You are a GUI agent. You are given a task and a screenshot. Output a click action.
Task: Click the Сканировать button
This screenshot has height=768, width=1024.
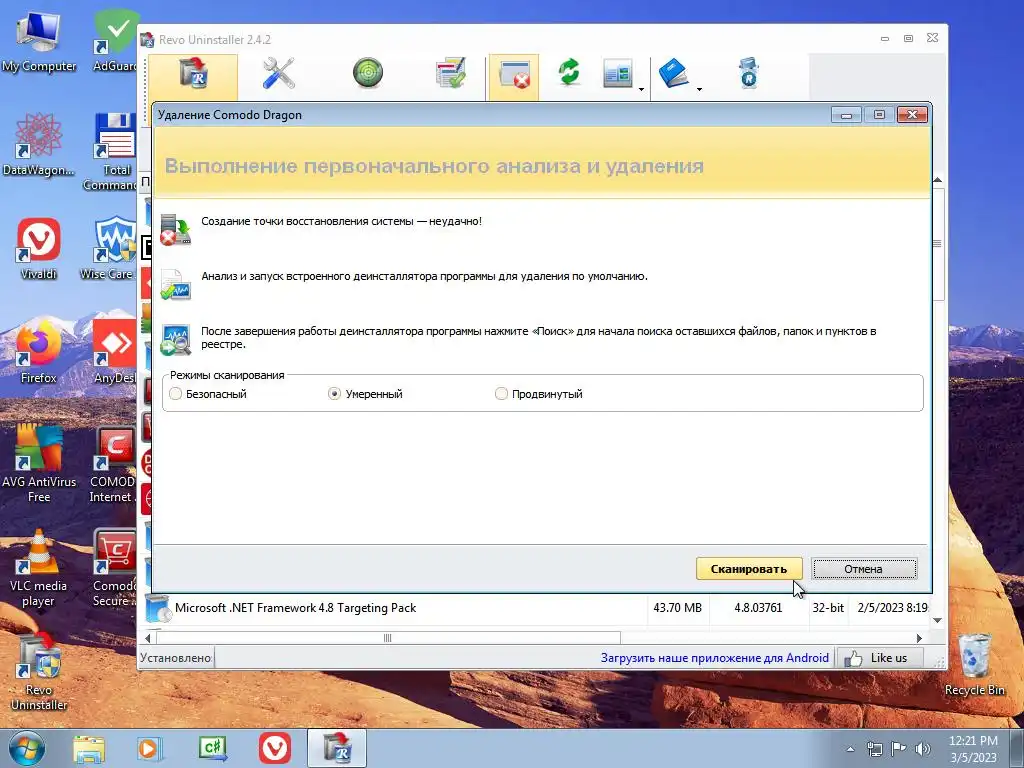748,569
